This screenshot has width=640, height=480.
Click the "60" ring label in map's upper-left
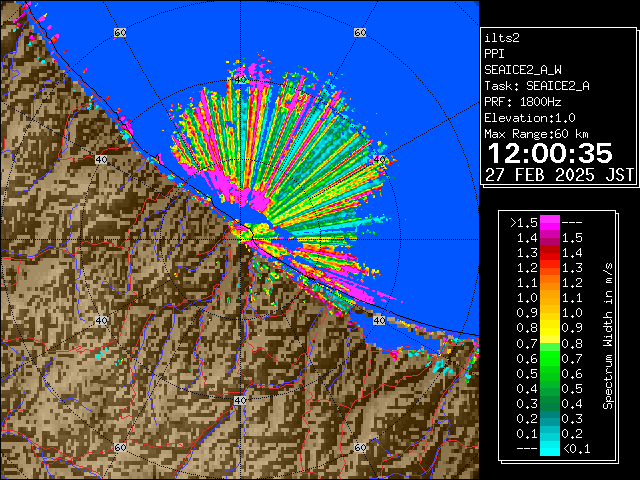(120, 32)
